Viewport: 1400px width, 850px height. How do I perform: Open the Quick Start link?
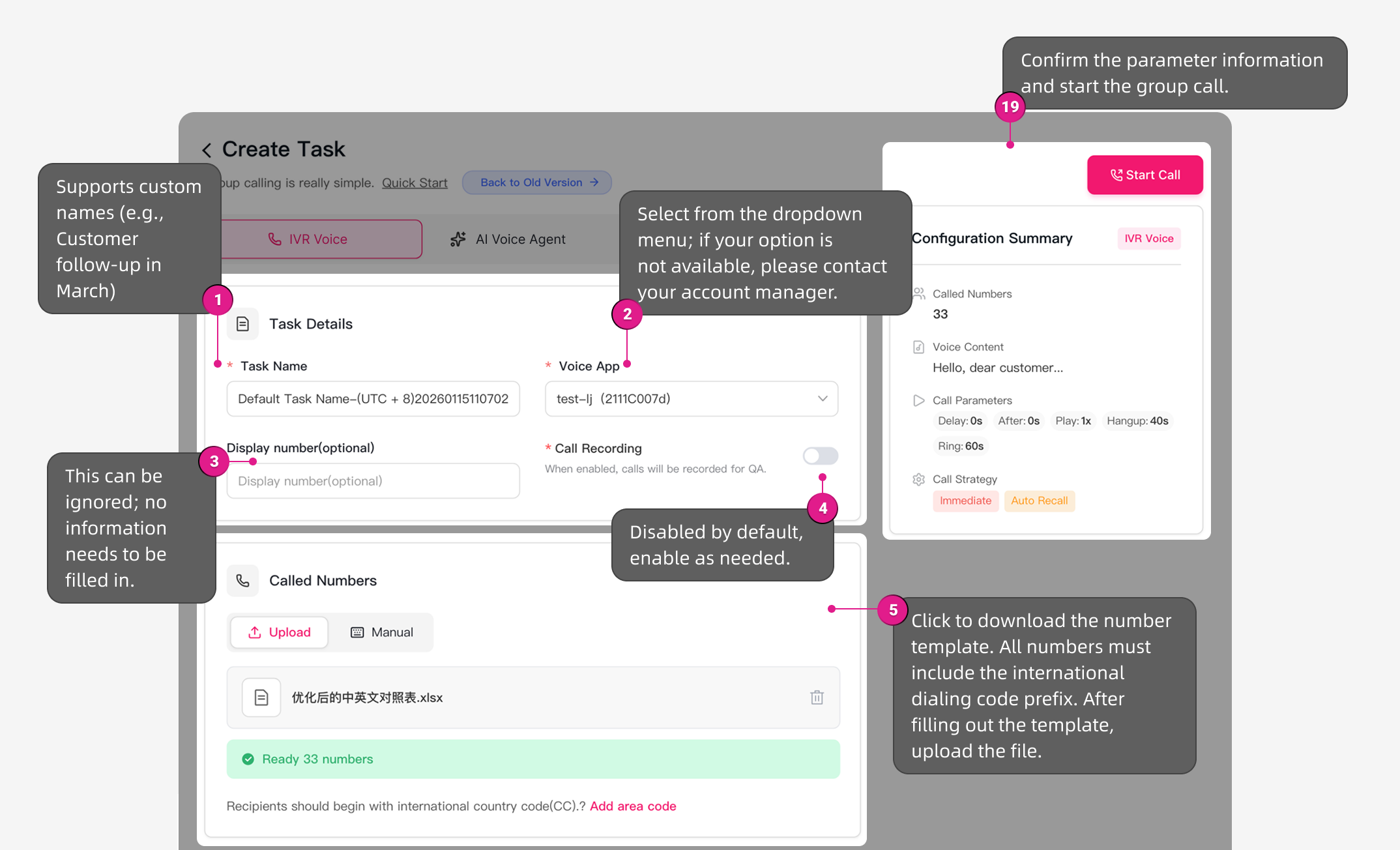pyautogui.click(x=415, y=183)
